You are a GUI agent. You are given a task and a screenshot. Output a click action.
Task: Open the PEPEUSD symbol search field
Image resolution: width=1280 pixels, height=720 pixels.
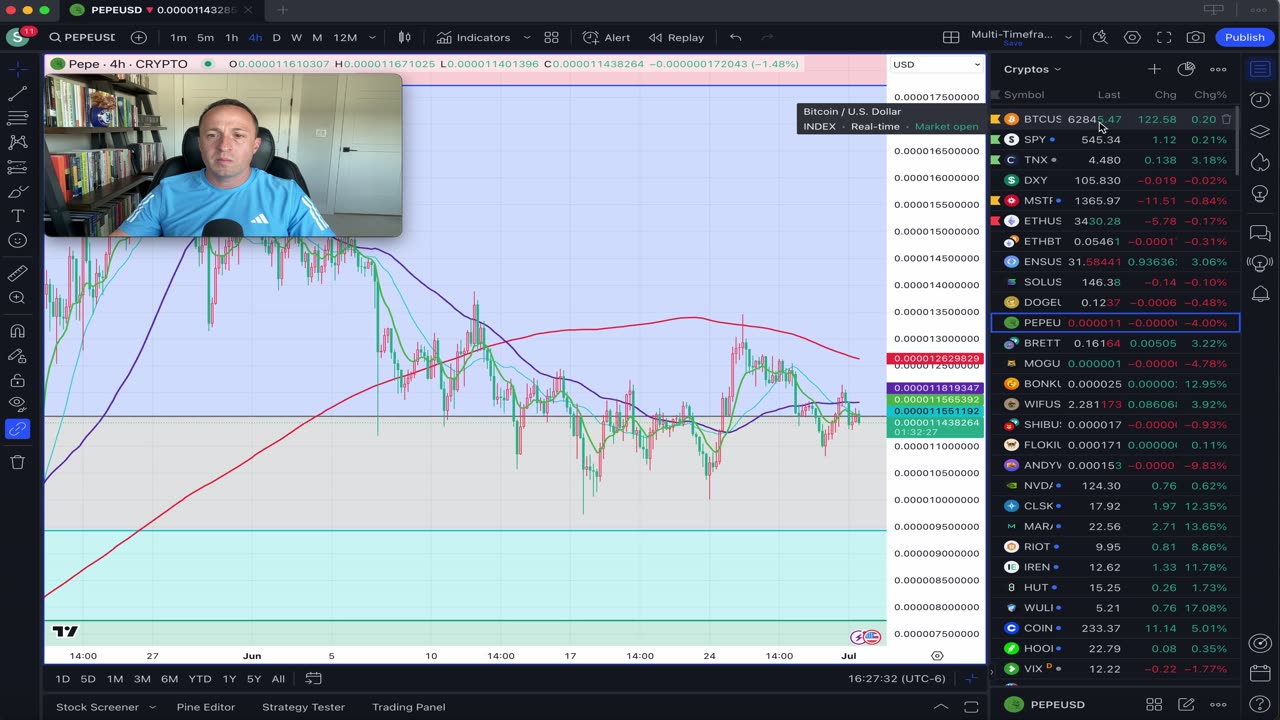82,37
